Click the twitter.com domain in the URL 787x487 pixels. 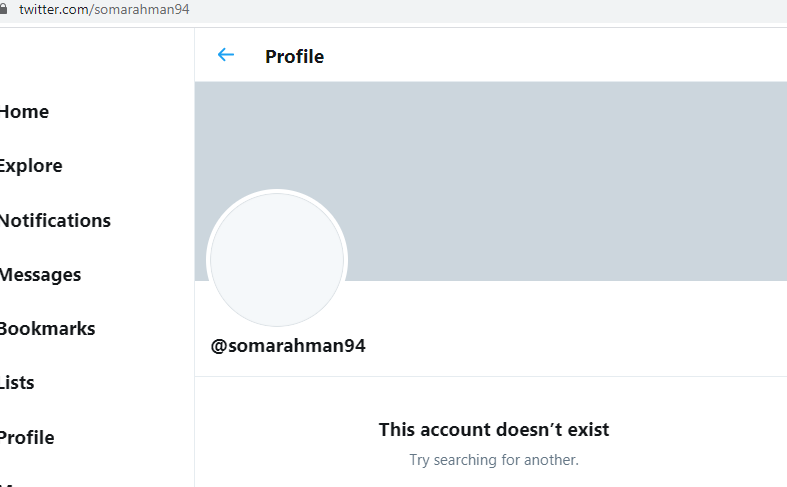coord(54,9)
